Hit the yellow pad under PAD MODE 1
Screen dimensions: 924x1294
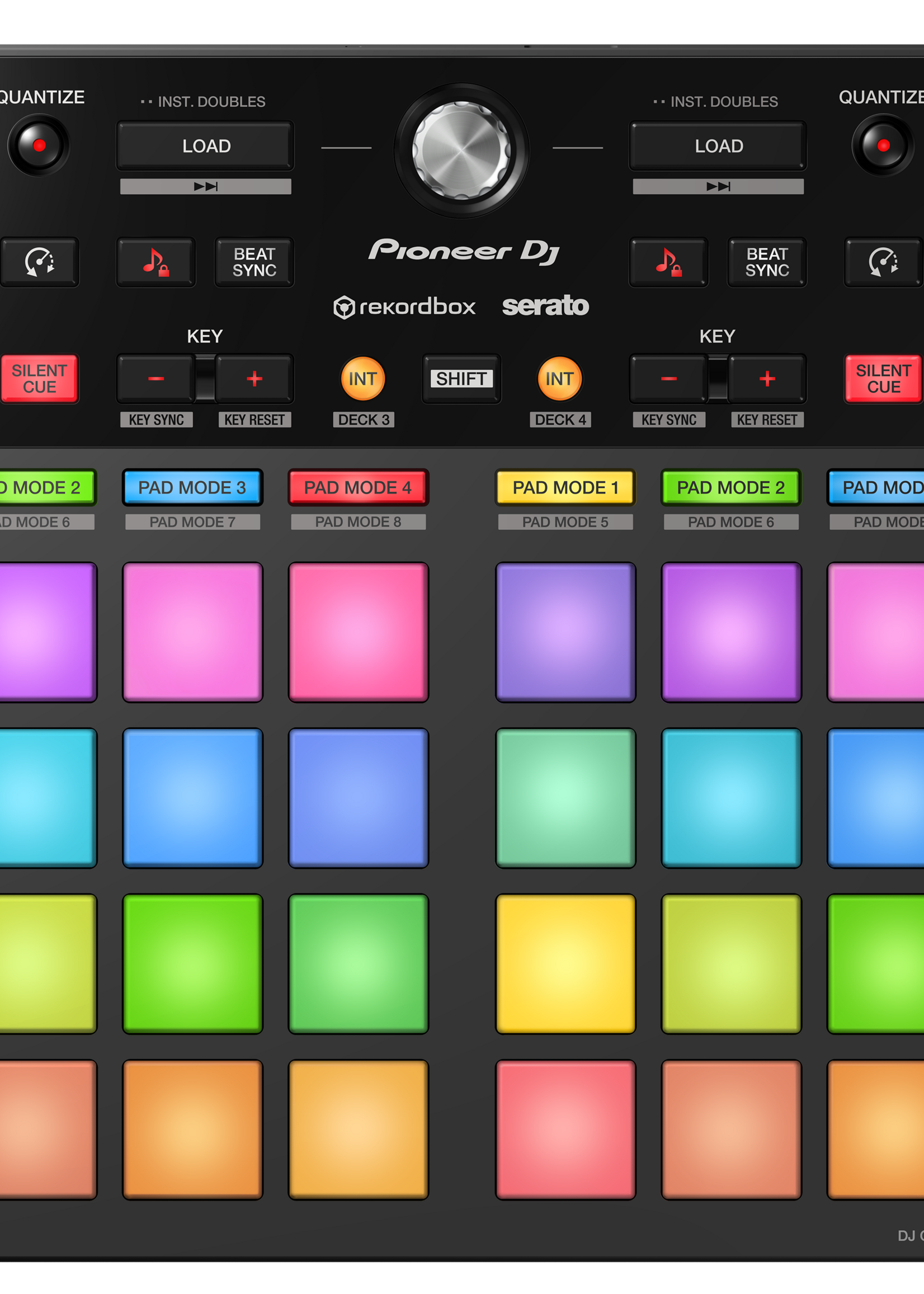[565, 963]
